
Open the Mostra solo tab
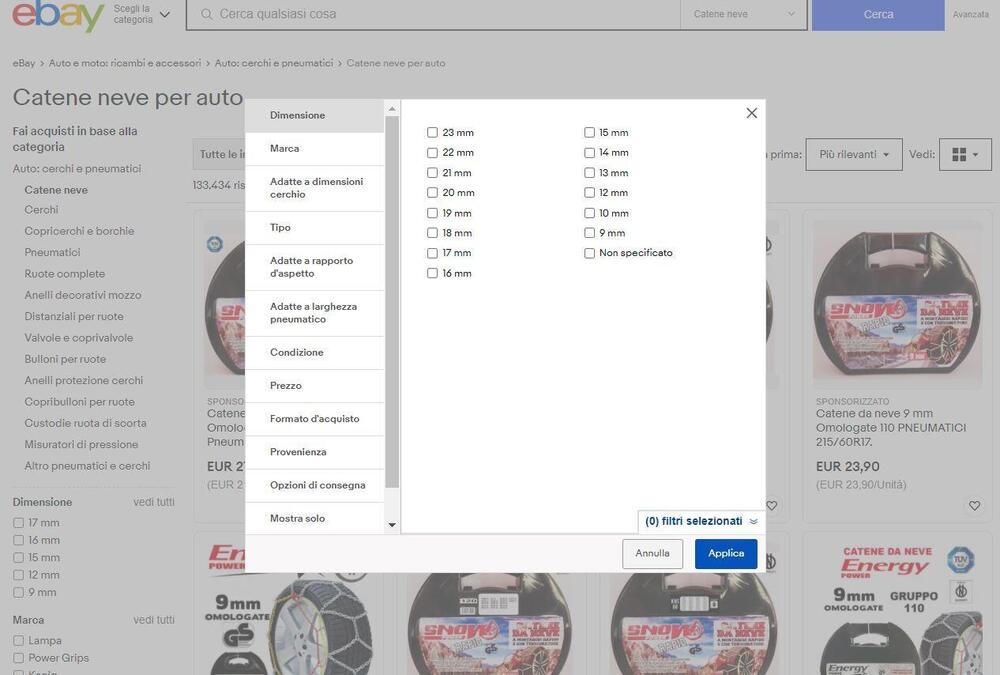tap(314, 518)
